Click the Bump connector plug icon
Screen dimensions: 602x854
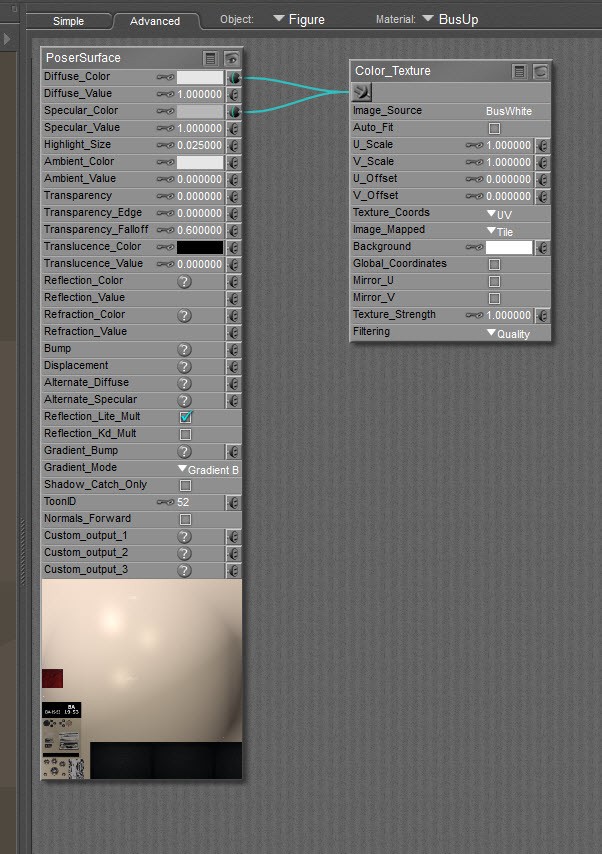[234, 349]
